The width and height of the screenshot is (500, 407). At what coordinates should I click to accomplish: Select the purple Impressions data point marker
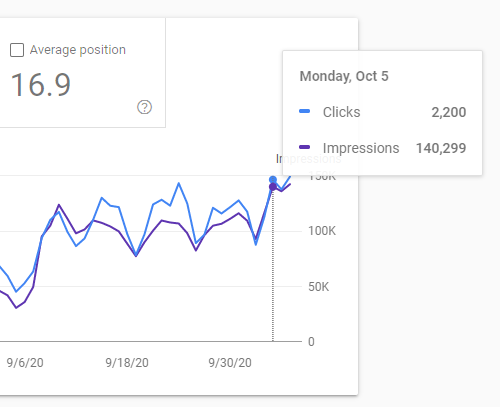pyautogui.click(x=273, y=187)
